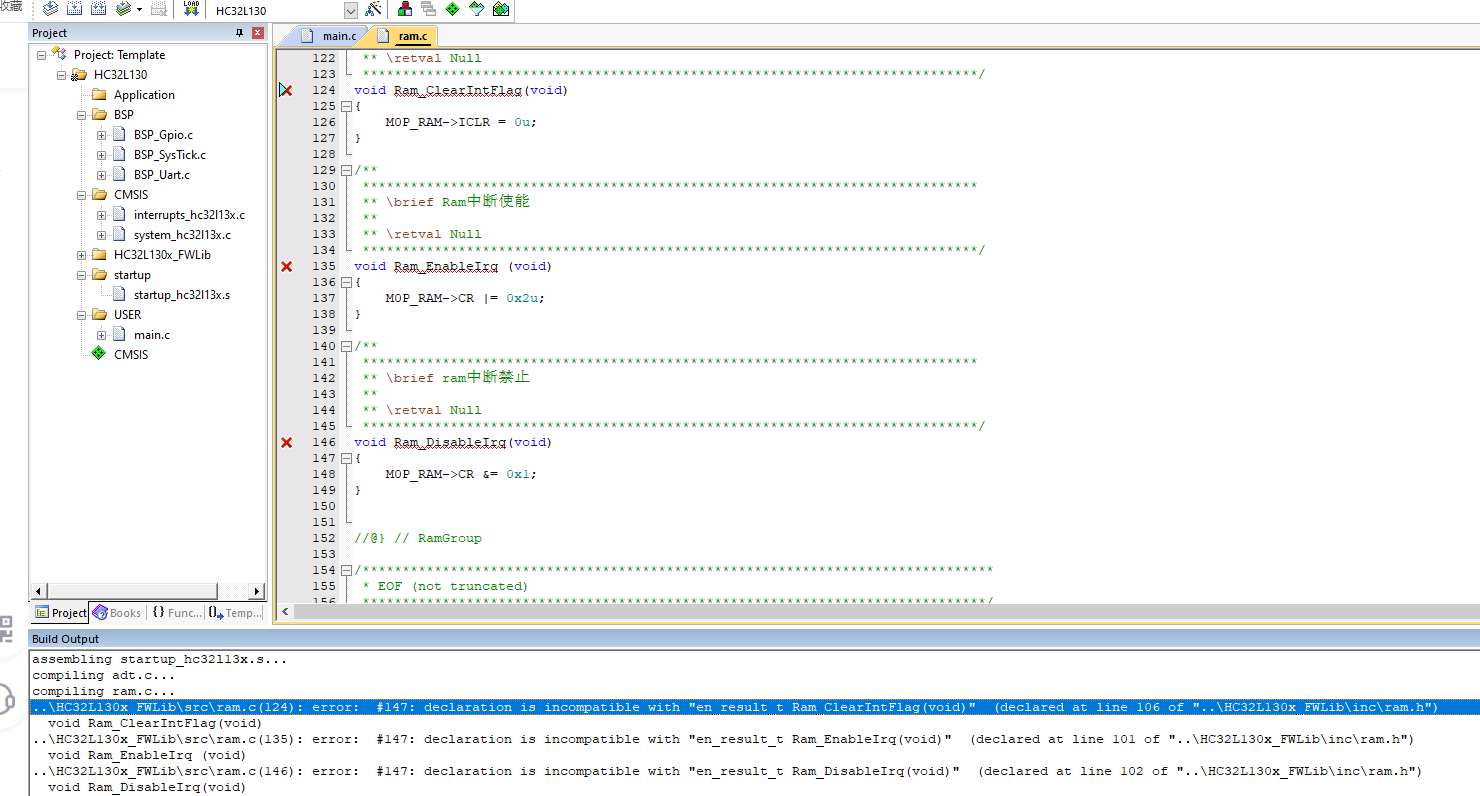Collapse the code fold at line 147
This screenshot has width=1480, height=796.
(x=346, y=458)
